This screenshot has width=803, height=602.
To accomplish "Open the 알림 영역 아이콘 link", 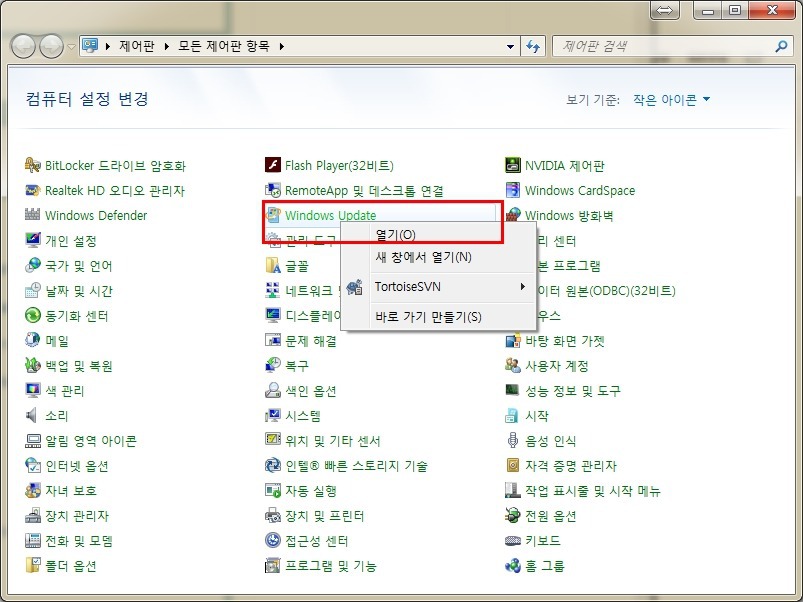I will 91,440.
